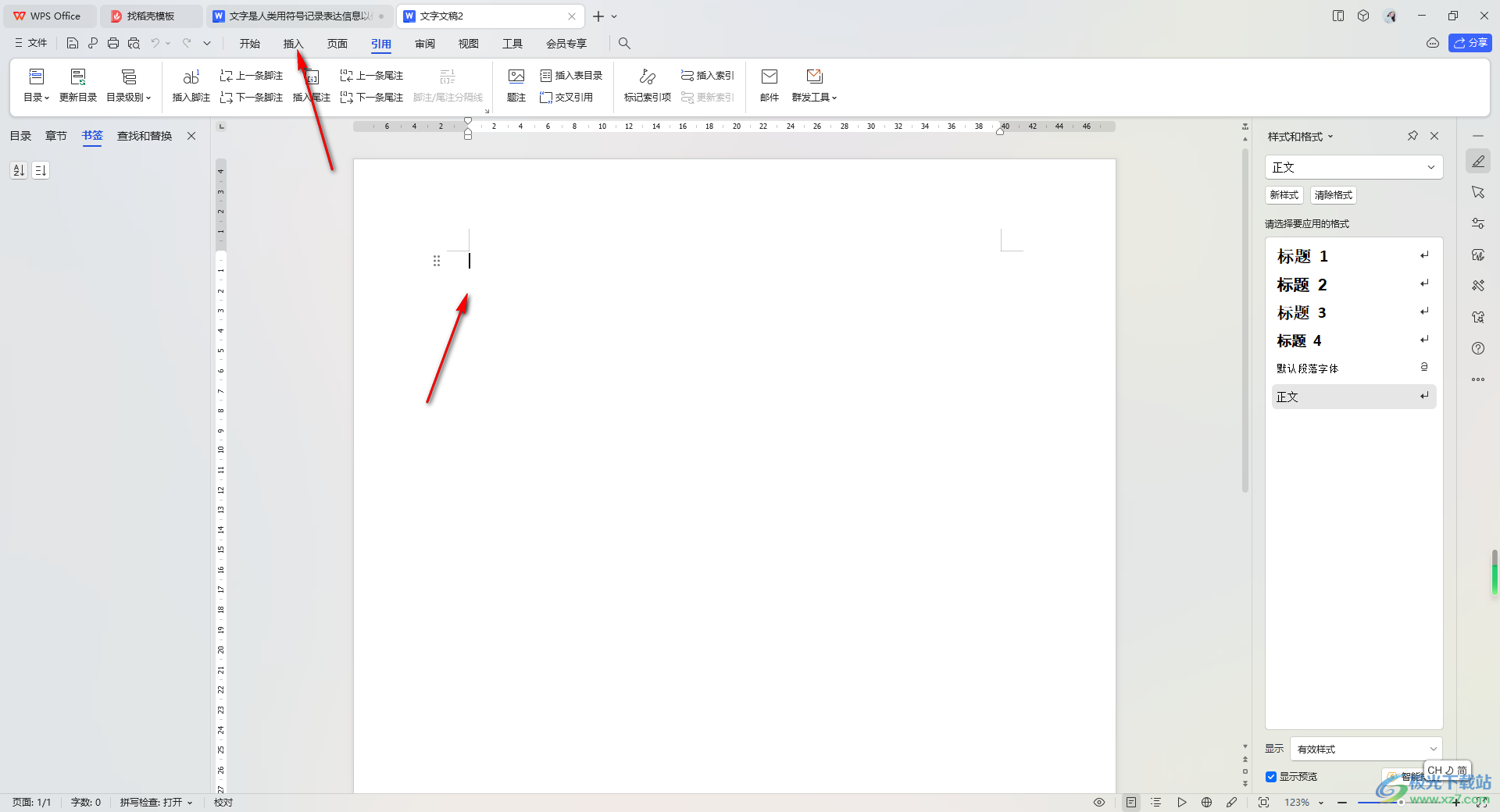Toggle page layout view button in status bar
Screen dimensions: 1500x812
point(1131,803)
